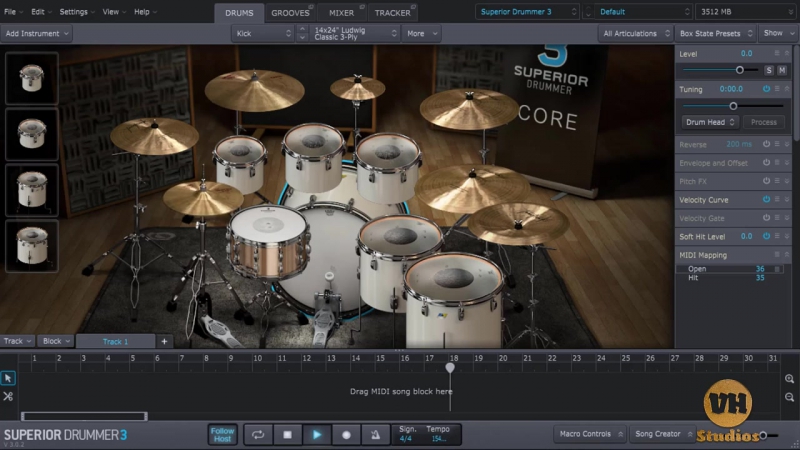Open the Envelope and Offset menu icon
This screenshot has height=450, width=800.
[x=777, y=163]
